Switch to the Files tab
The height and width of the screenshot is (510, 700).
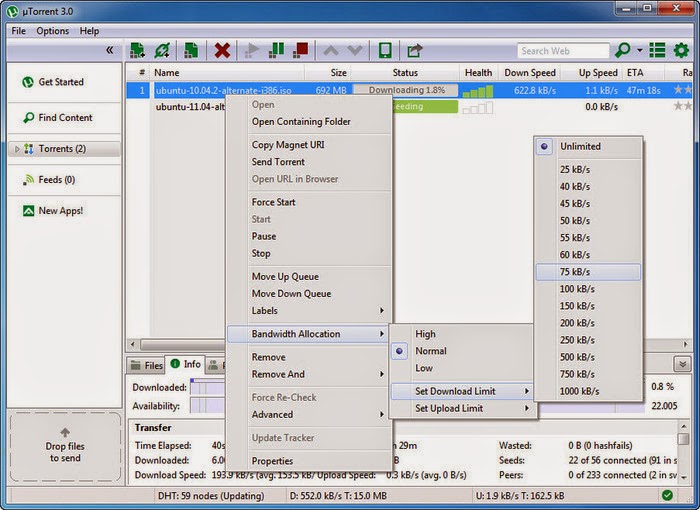pyautogui.click(x=146, y=365)
